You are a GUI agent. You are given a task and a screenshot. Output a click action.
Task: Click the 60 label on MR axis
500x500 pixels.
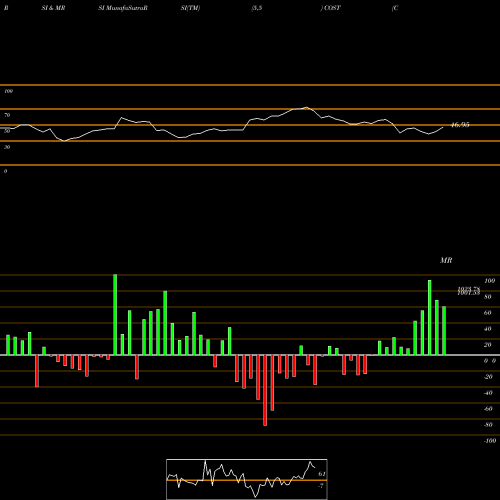pos(488,313)
